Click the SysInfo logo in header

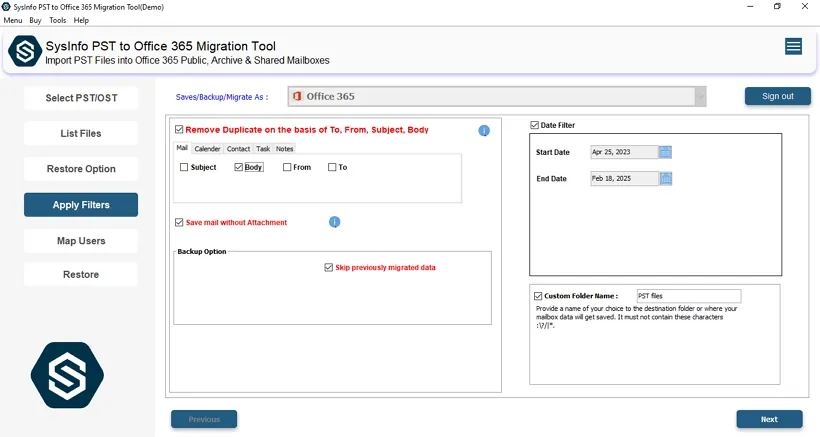pos(24,52)
